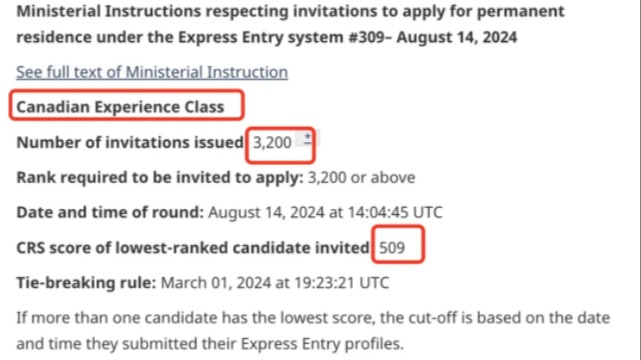Click the paragraph starting If more than one candidate
This screenshot has width=641, height=360.
(x=313, y=331)
